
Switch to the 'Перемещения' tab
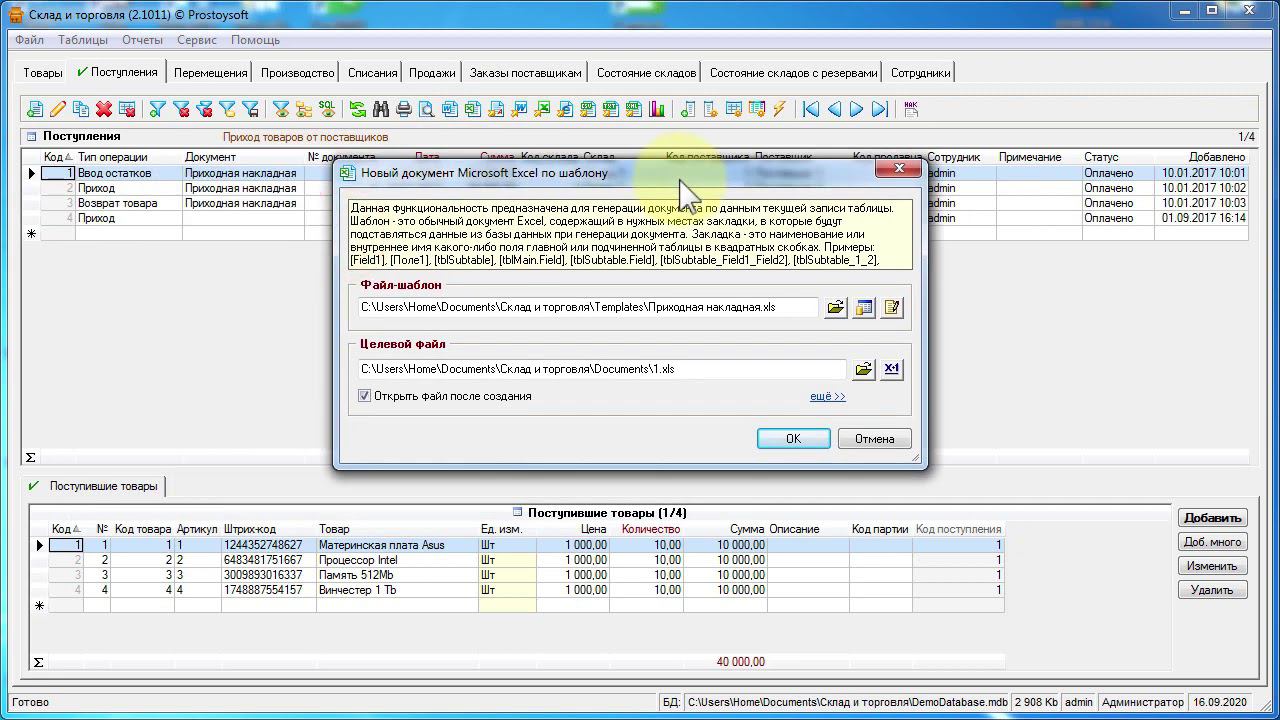[210, 73]
